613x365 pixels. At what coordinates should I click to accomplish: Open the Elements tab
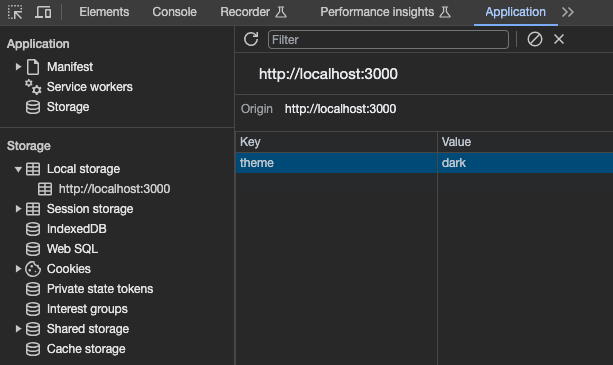(x=104, y=12)
